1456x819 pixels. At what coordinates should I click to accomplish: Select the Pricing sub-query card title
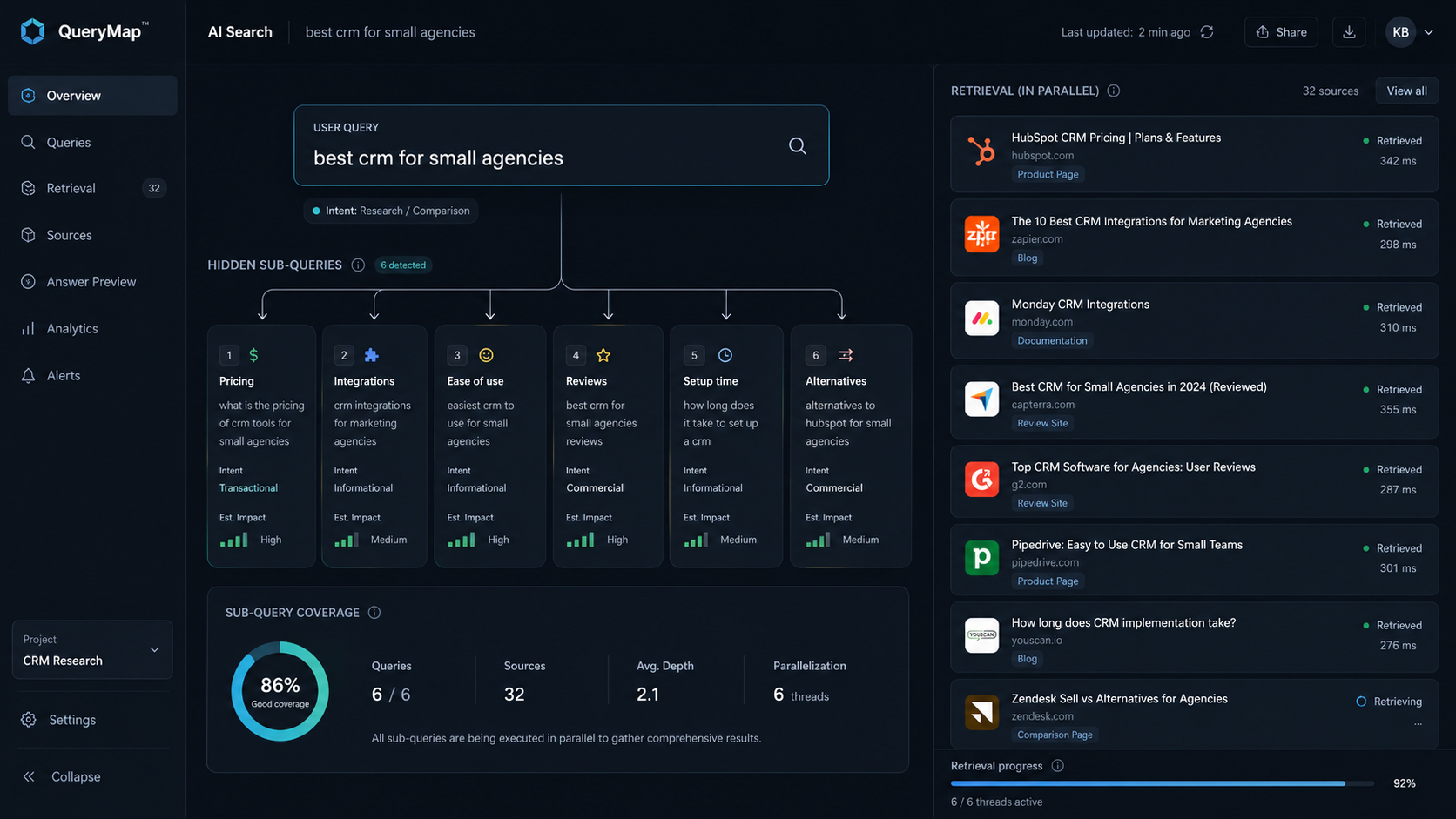pyautogui.click(x=237, y=381)
